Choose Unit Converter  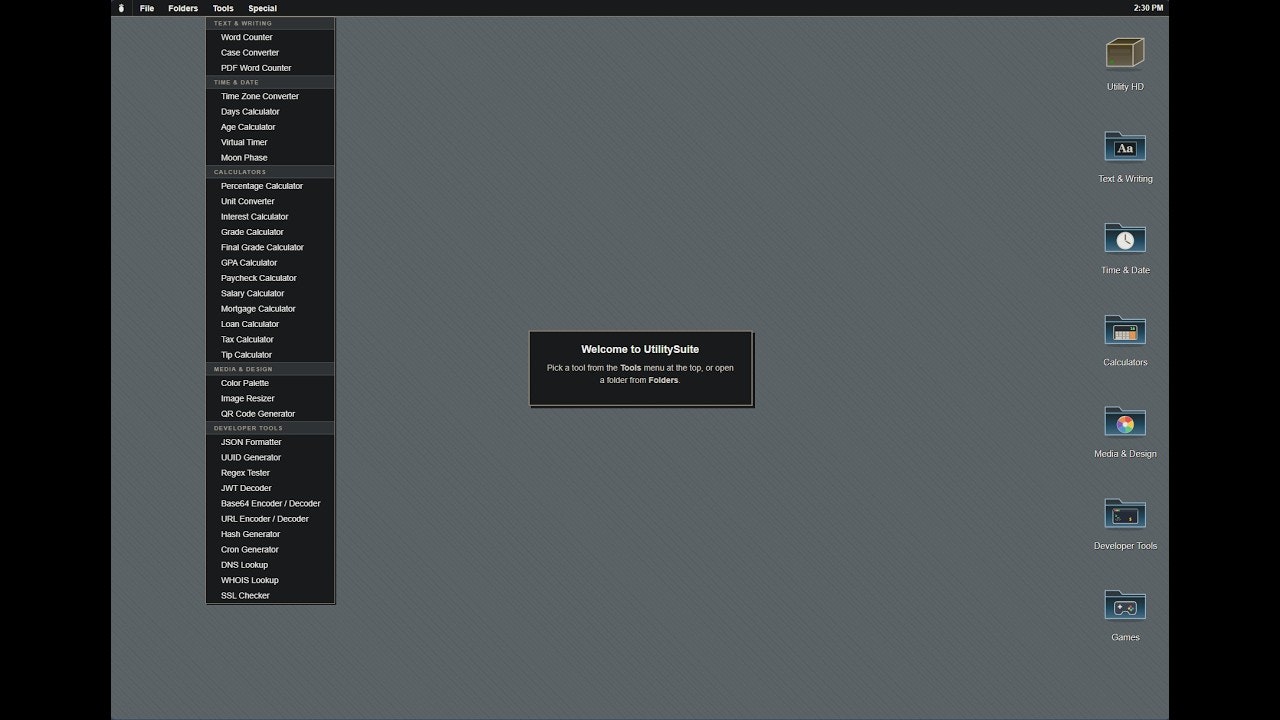coord(270,201)
